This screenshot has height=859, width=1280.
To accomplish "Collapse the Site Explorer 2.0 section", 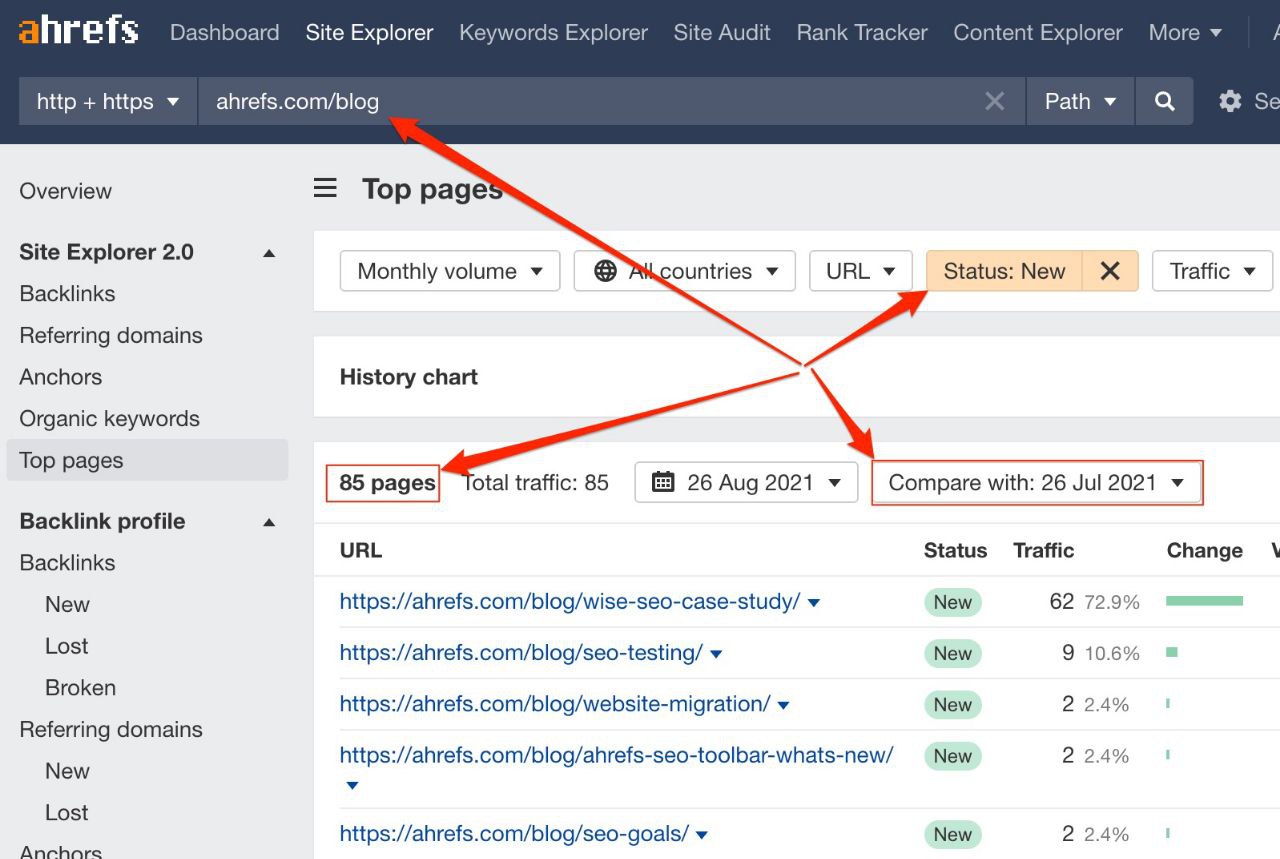I will coord(268,253).
